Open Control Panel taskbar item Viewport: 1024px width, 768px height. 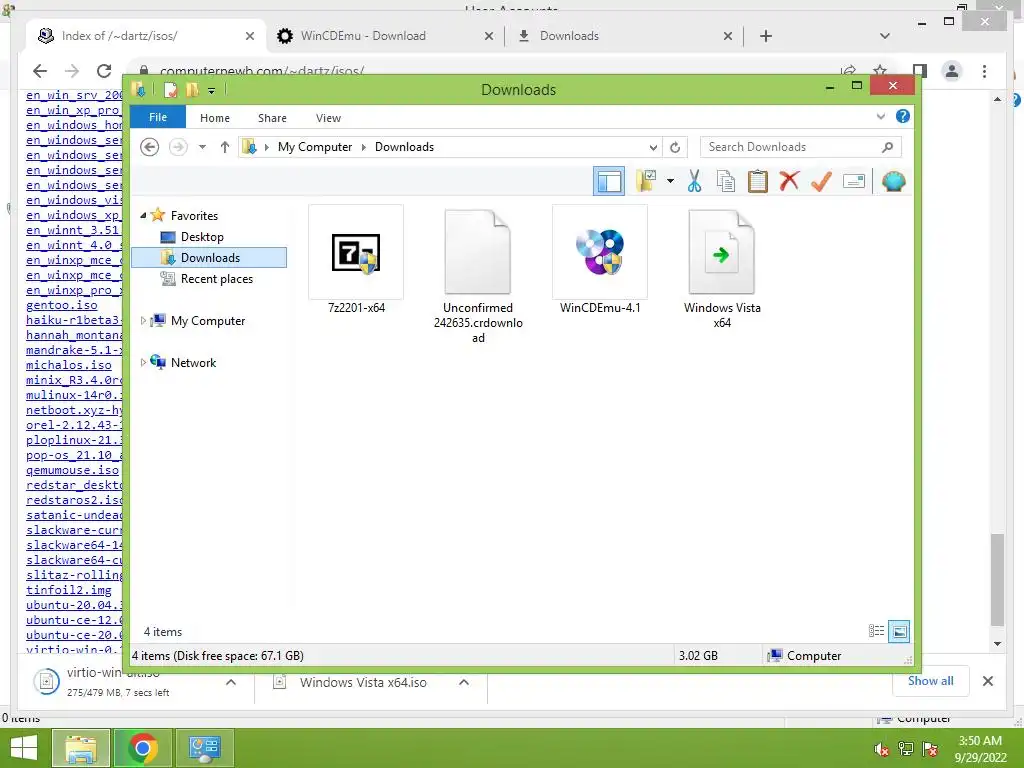coord(205,748)
